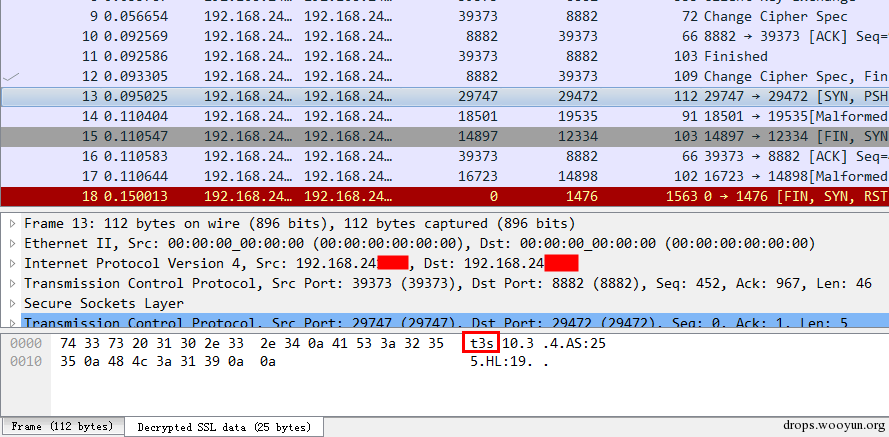Click destination port 19535 in packet 14

coord(577,116)
